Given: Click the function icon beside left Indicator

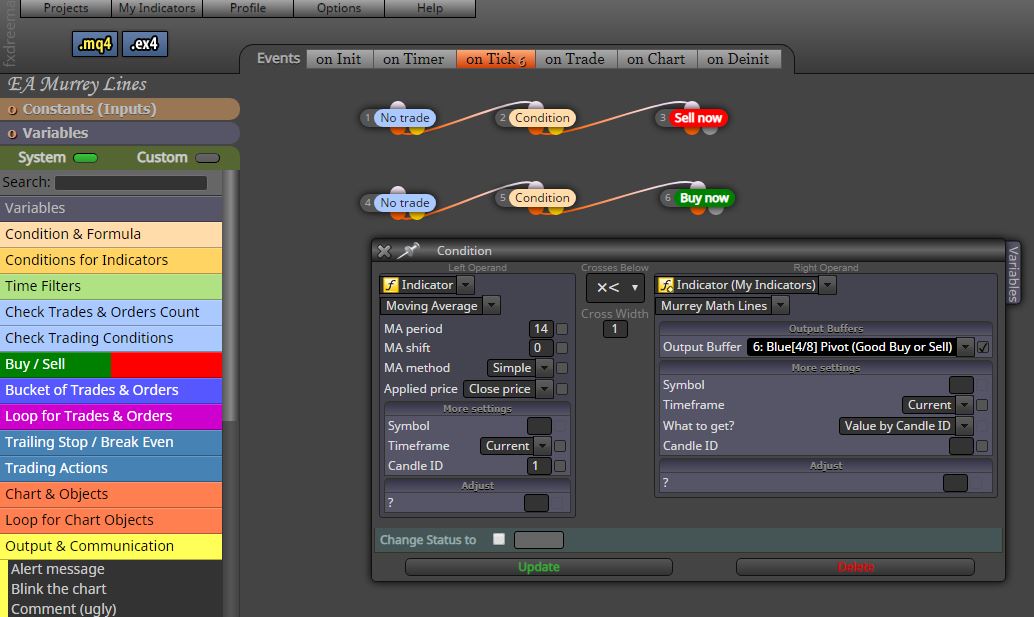Looking at the screenshot, I should (390, 285).
